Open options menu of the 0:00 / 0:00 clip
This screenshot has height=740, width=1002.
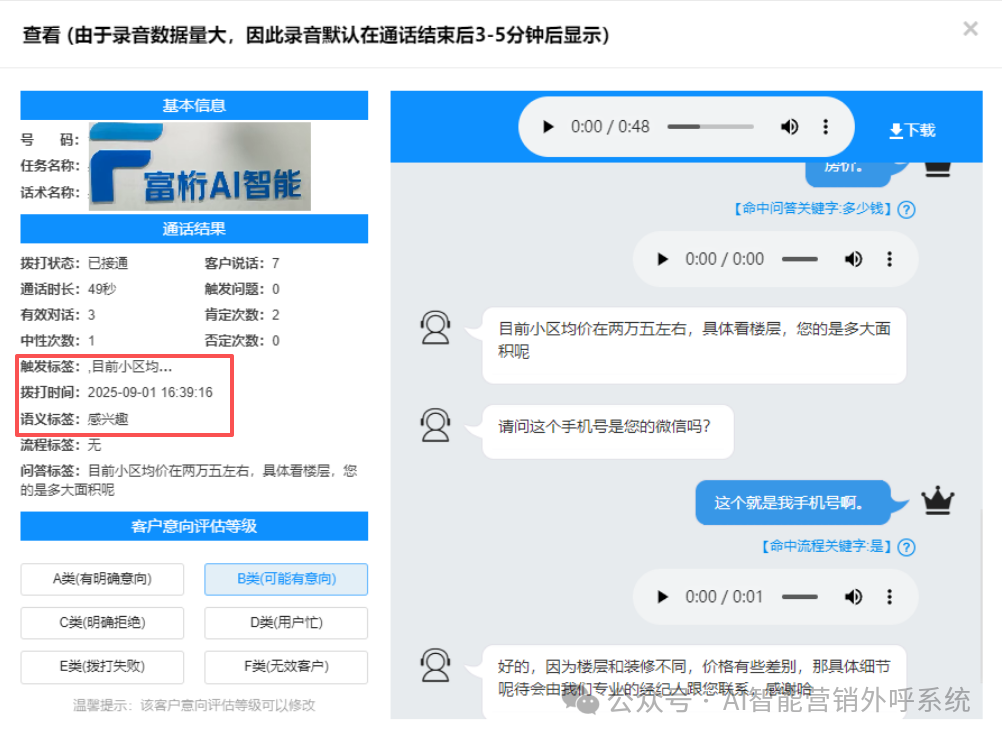point(890,259)
